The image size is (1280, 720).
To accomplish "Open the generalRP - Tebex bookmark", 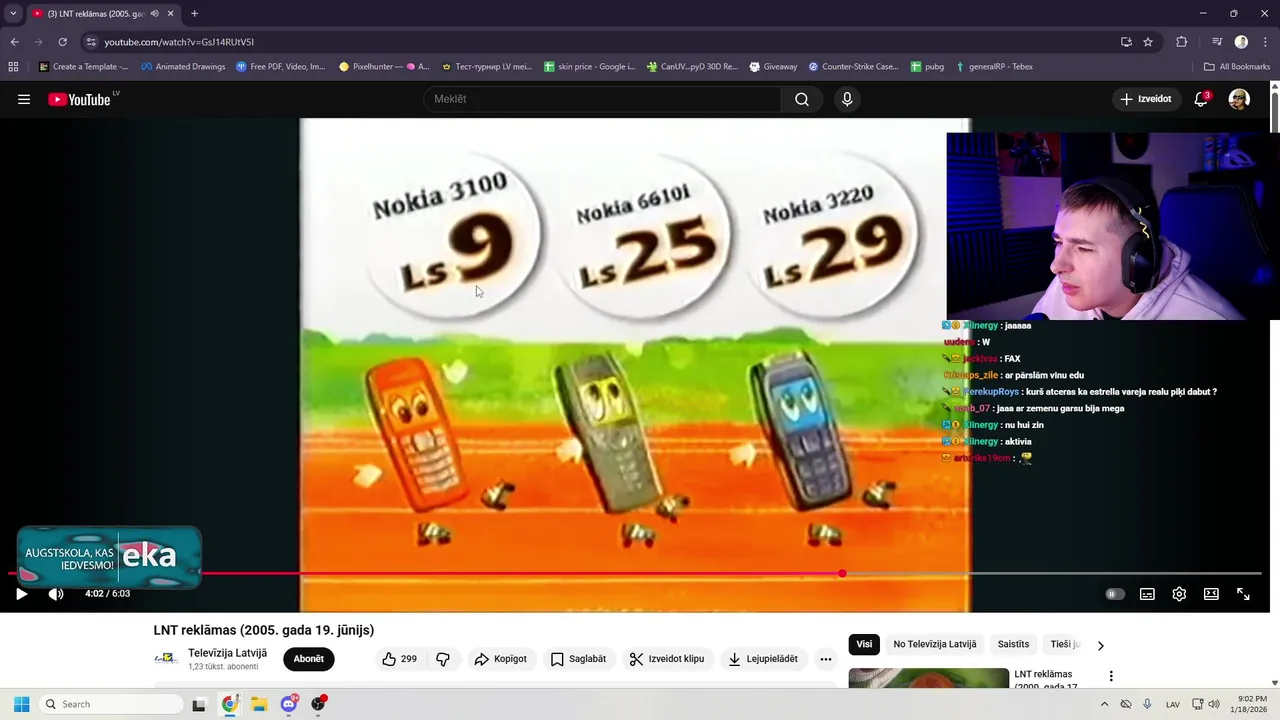I will pyautogui.click(x=994, y=67).
